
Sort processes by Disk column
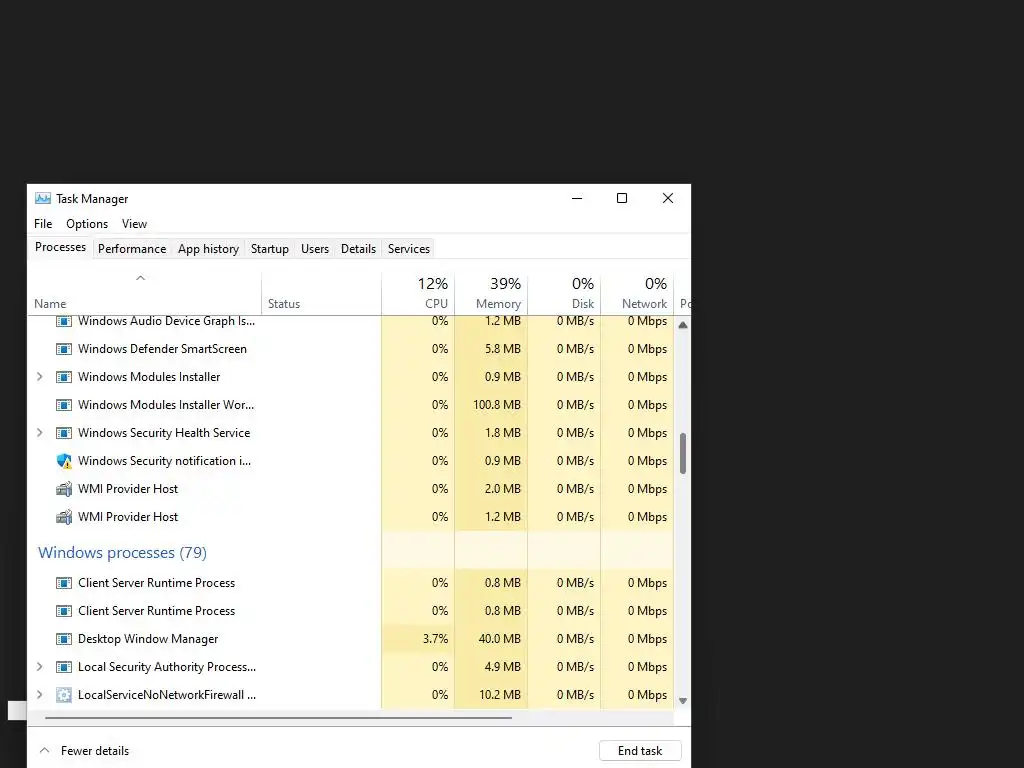pos(564,293)
